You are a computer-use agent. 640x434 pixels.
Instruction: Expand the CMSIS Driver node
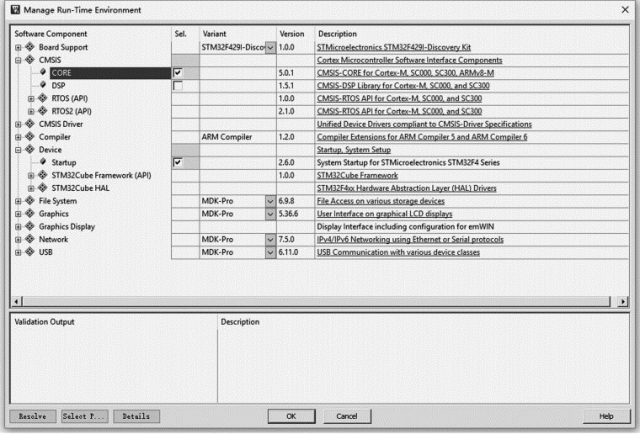tap(18, 124)
